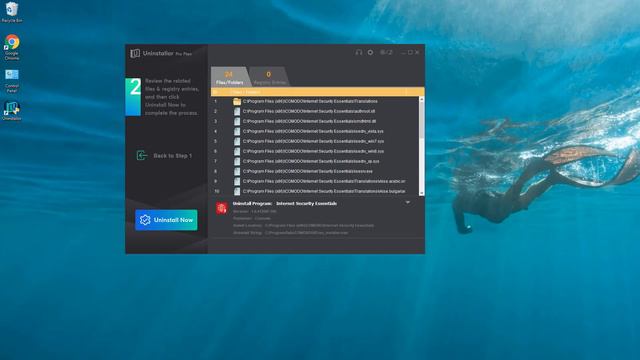Click the Uninstall Now button
The image size is (640, 360).
pos(166,220)
